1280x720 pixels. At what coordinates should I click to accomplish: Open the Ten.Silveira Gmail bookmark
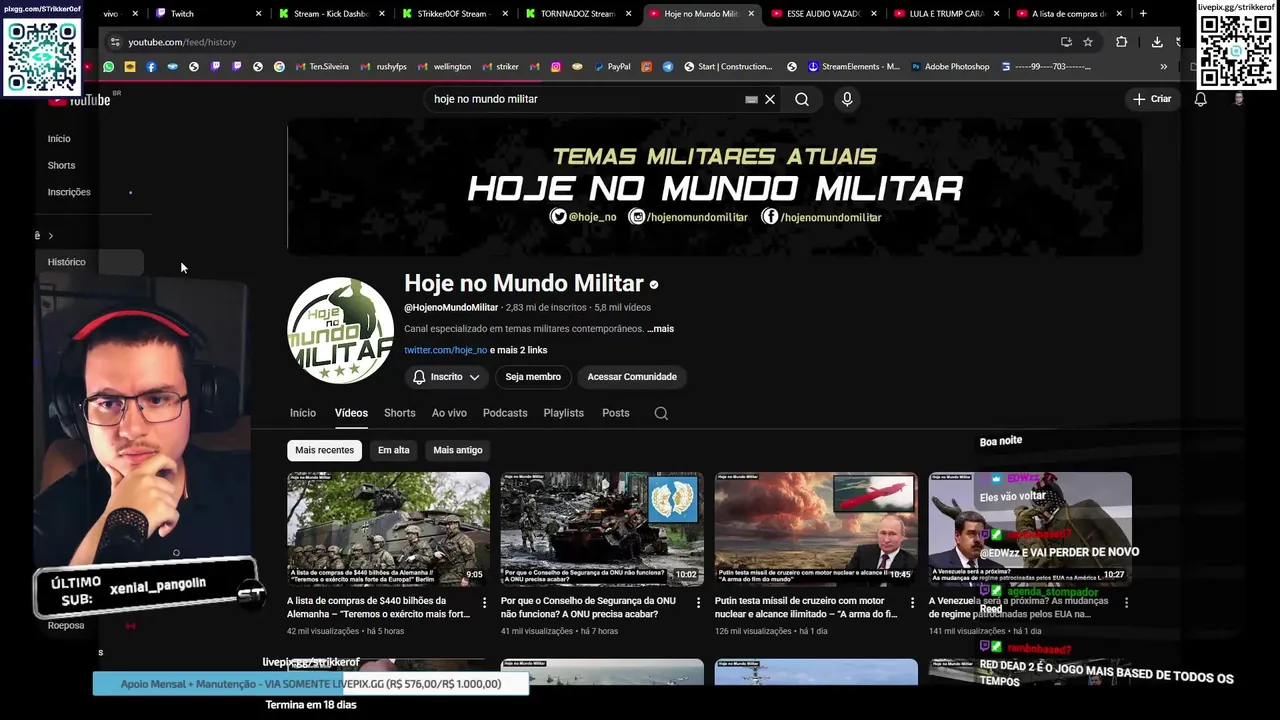321,67
